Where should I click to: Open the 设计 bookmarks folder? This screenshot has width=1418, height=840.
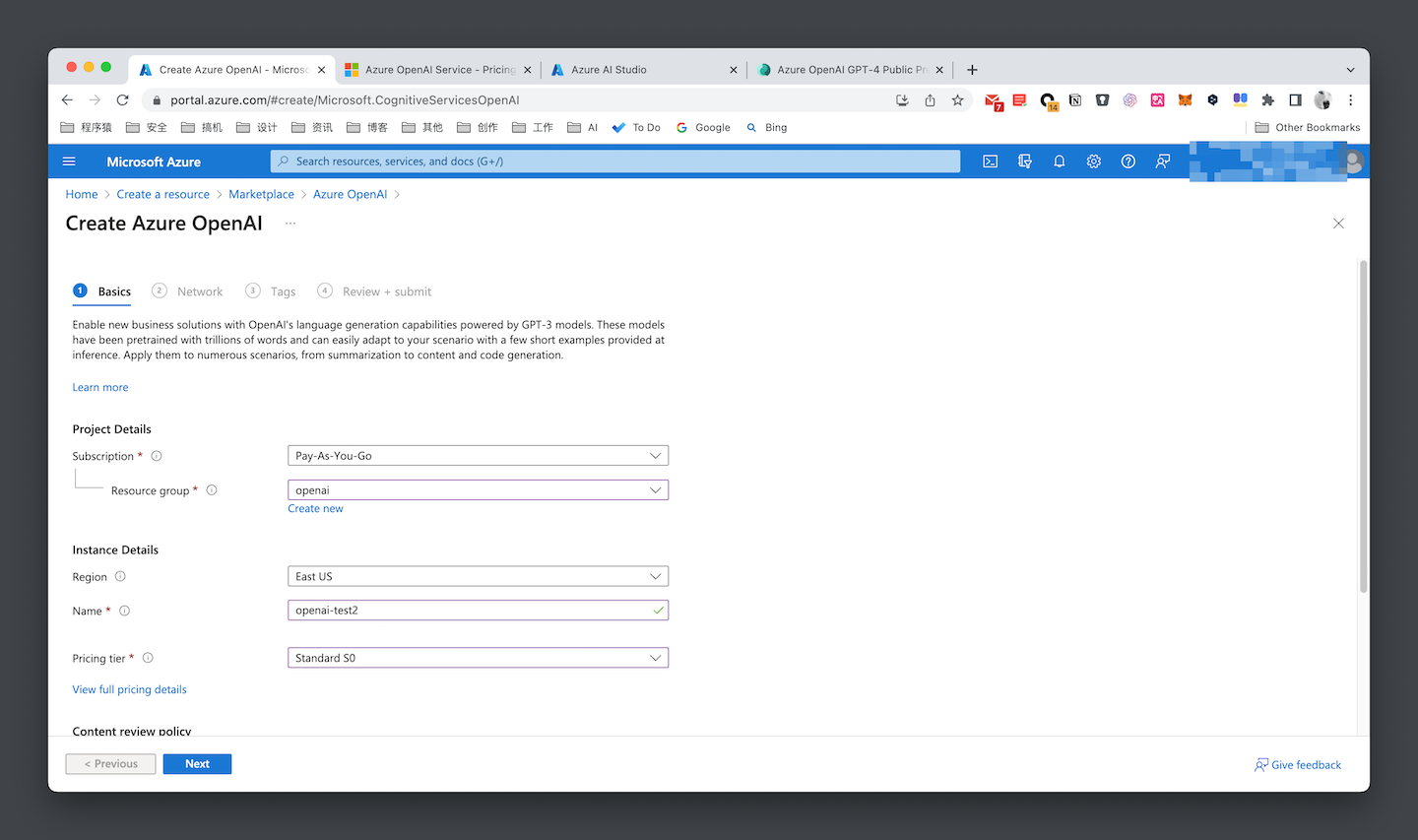[x=257, y=127]
